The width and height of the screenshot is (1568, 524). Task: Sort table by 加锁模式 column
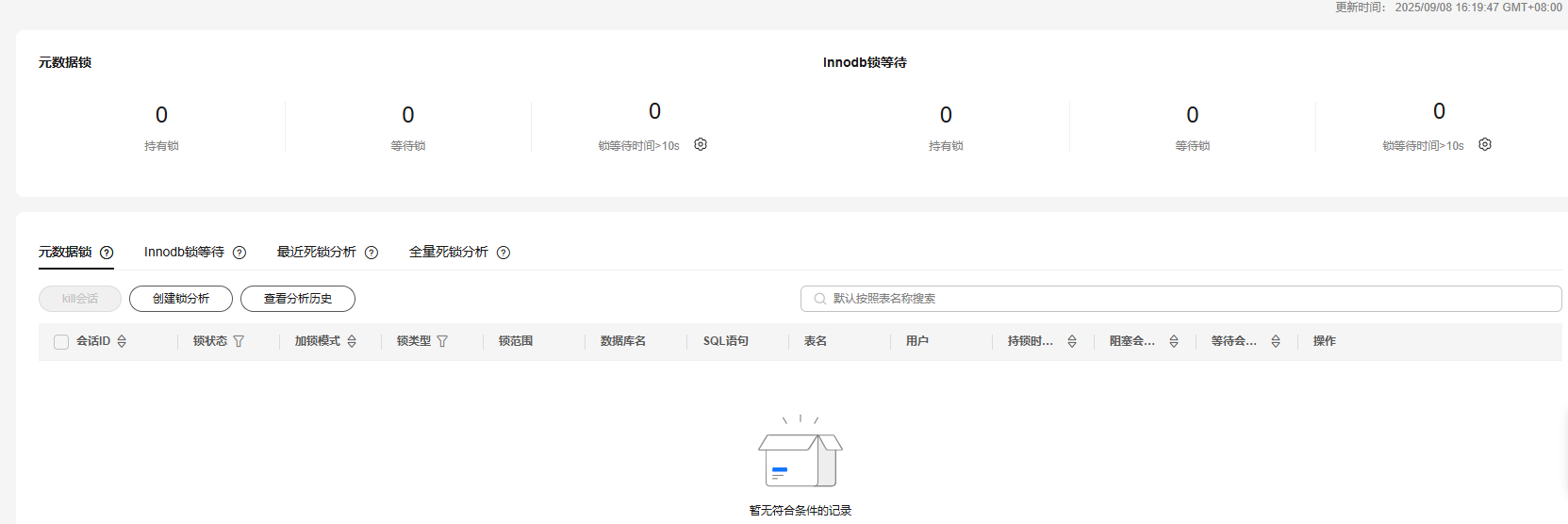[352, 341]
